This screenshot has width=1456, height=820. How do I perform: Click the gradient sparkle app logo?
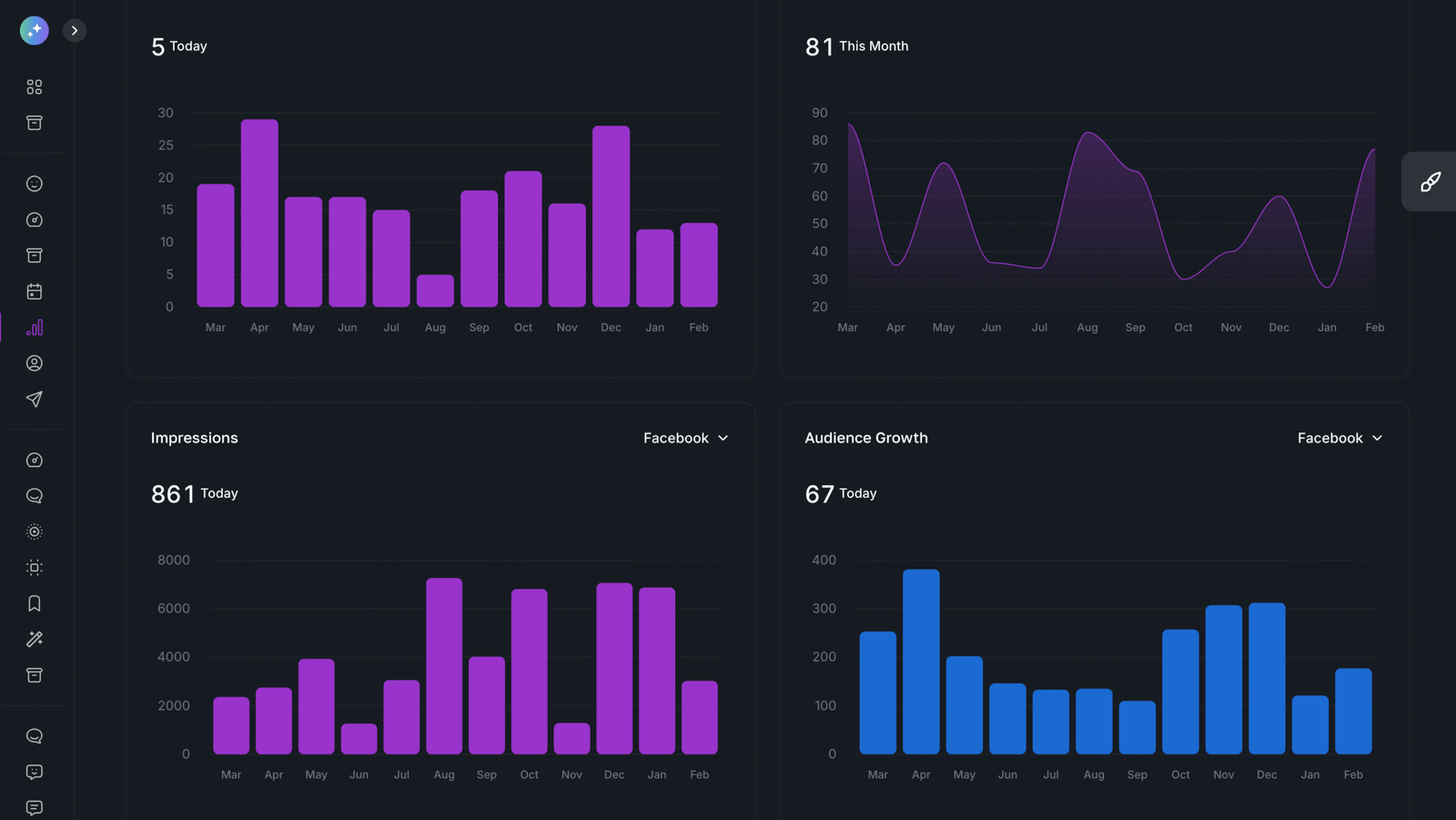[x=35, y=30]
